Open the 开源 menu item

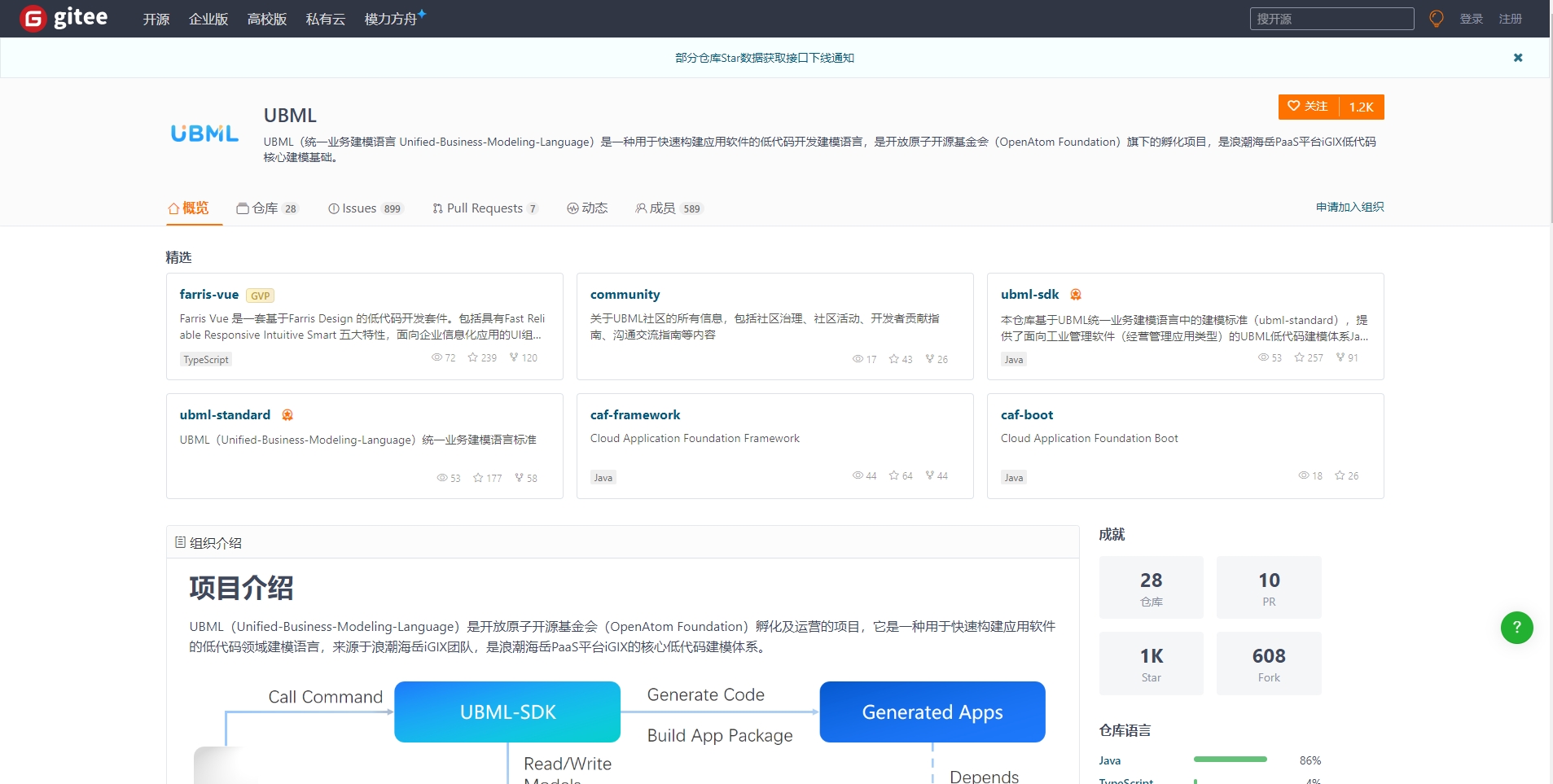156,19
